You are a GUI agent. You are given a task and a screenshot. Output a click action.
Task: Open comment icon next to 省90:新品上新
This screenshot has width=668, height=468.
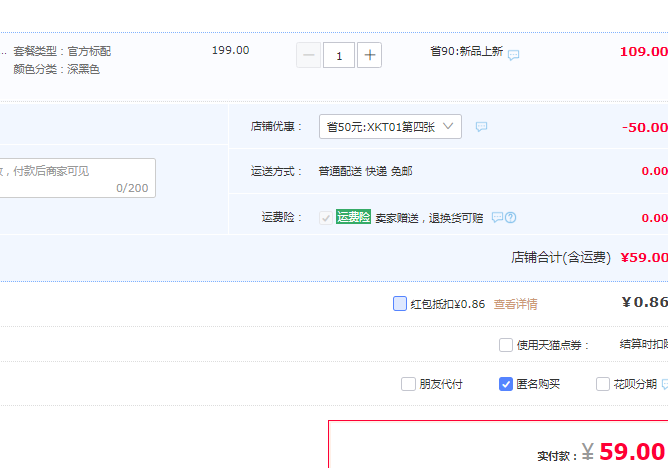coord(513,55)
